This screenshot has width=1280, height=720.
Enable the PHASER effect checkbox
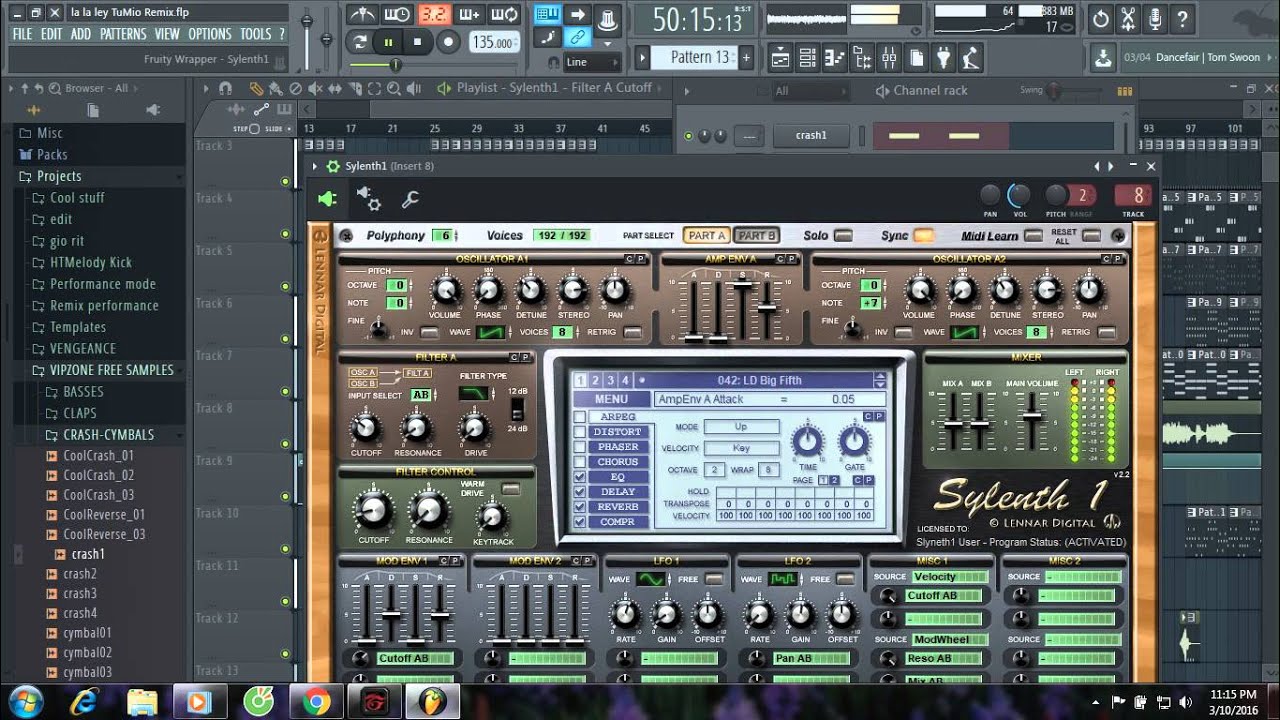tap(580, 447)
